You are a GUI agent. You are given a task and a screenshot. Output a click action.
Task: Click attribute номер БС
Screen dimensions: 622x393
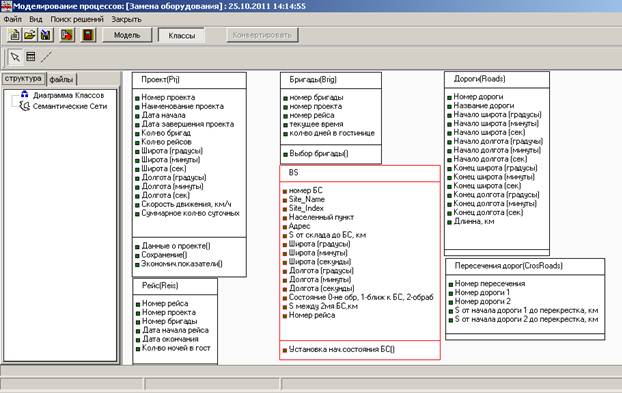click(306, 191)
